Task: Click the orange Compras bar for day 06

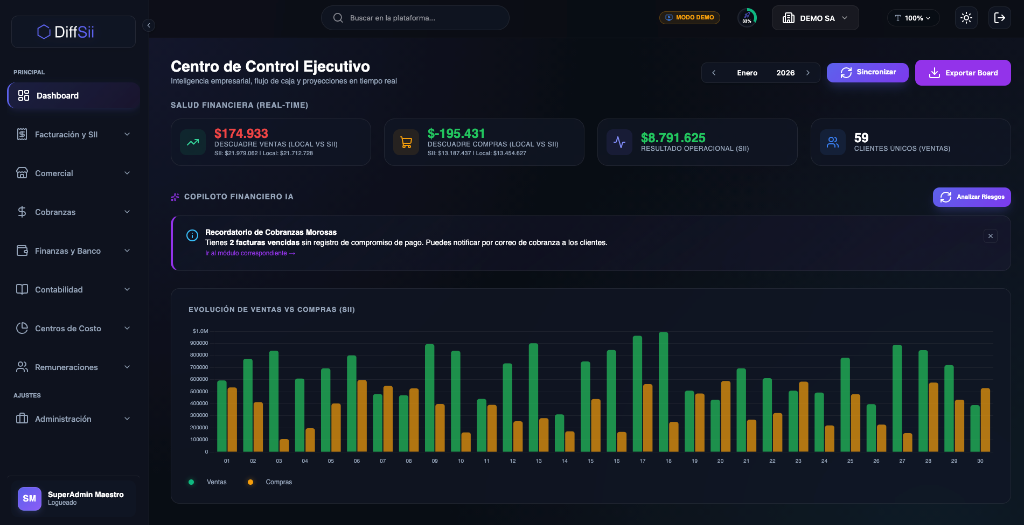Action: pyautogui.click(x=362, y=416)
